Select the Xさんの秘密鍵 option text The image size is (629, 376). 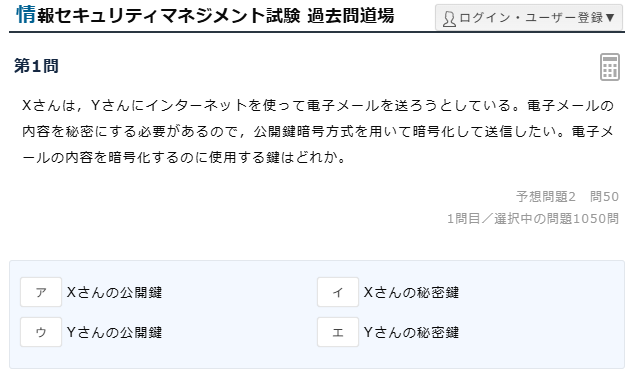pos(411,292)
